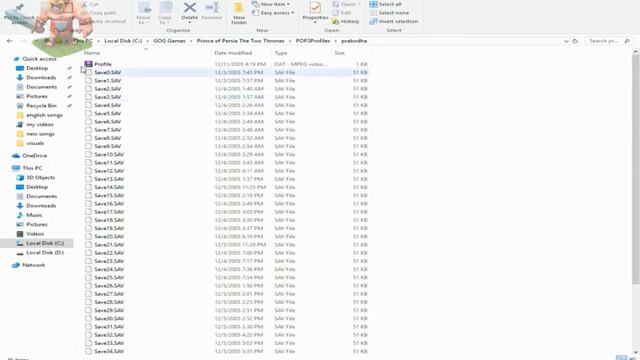The width and height of the screenshot is (640, 360).
Task: Click Select none in the ribbon
Action: [389, 13]
